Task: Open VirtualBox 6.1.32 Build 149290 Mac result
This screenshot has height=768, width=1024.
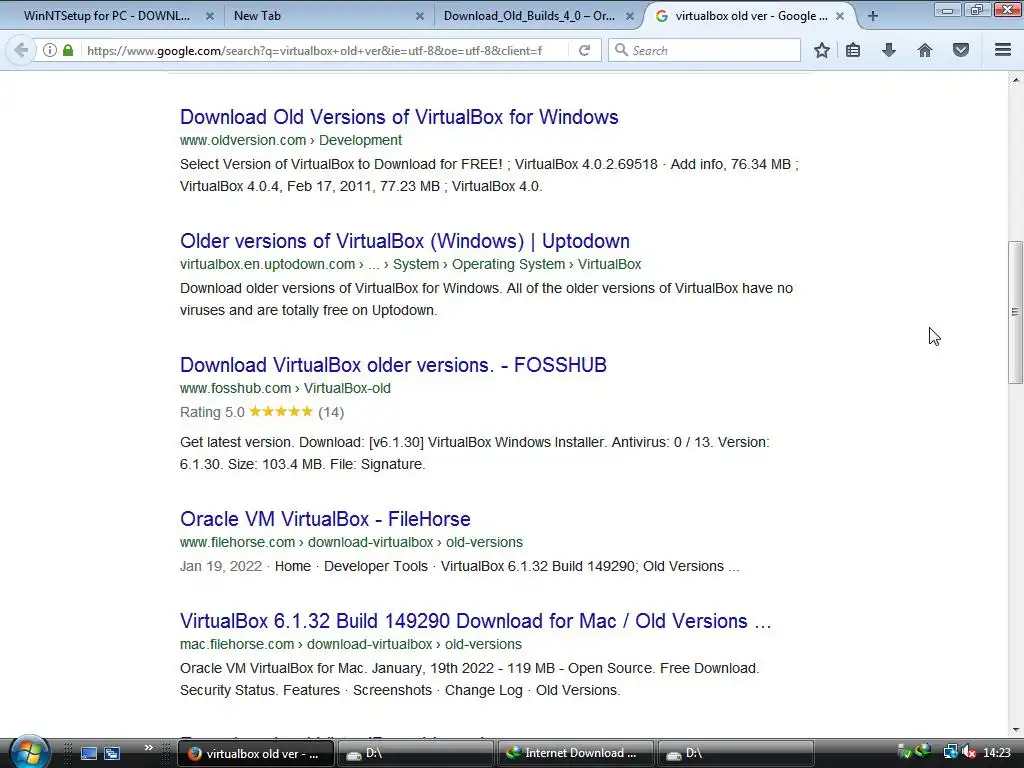Action: (x=475, y=621)
